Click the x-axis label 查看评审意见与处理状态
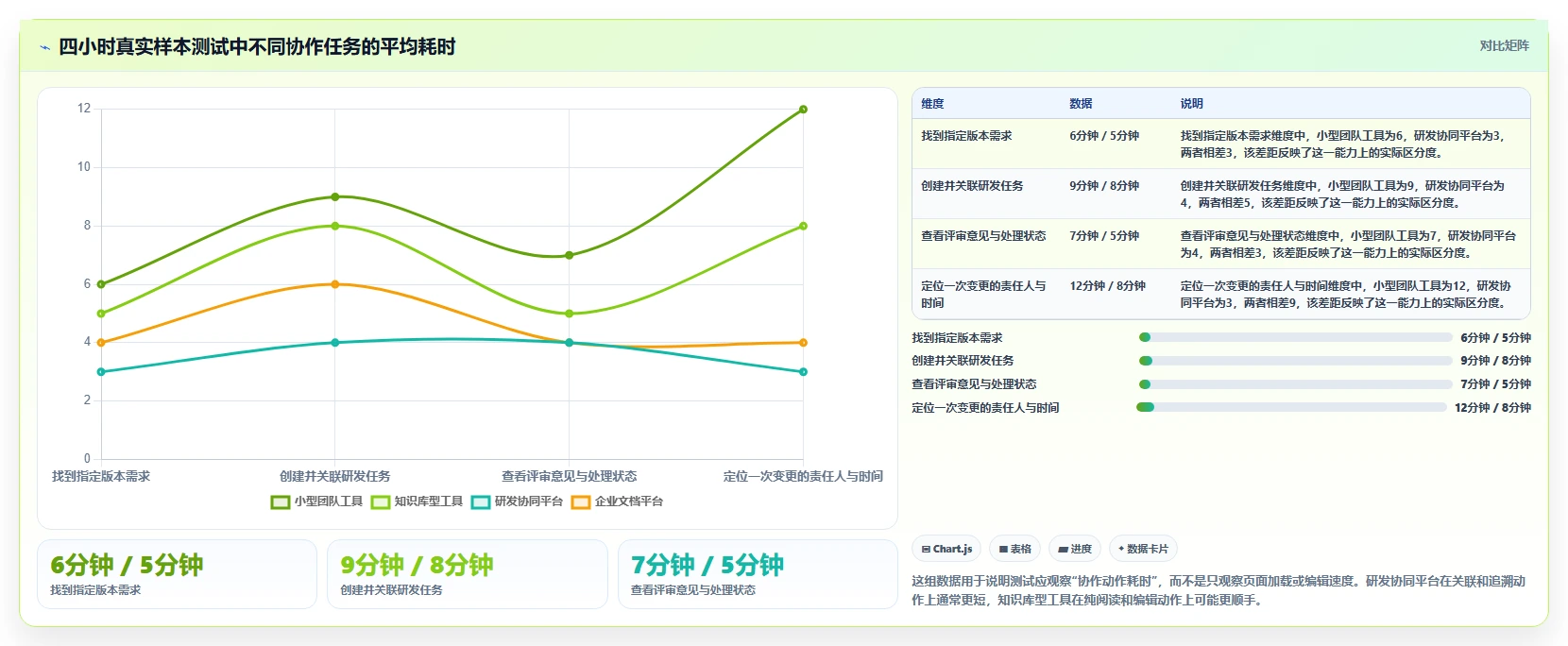1568x646 pixels. [x=569, y=477]
